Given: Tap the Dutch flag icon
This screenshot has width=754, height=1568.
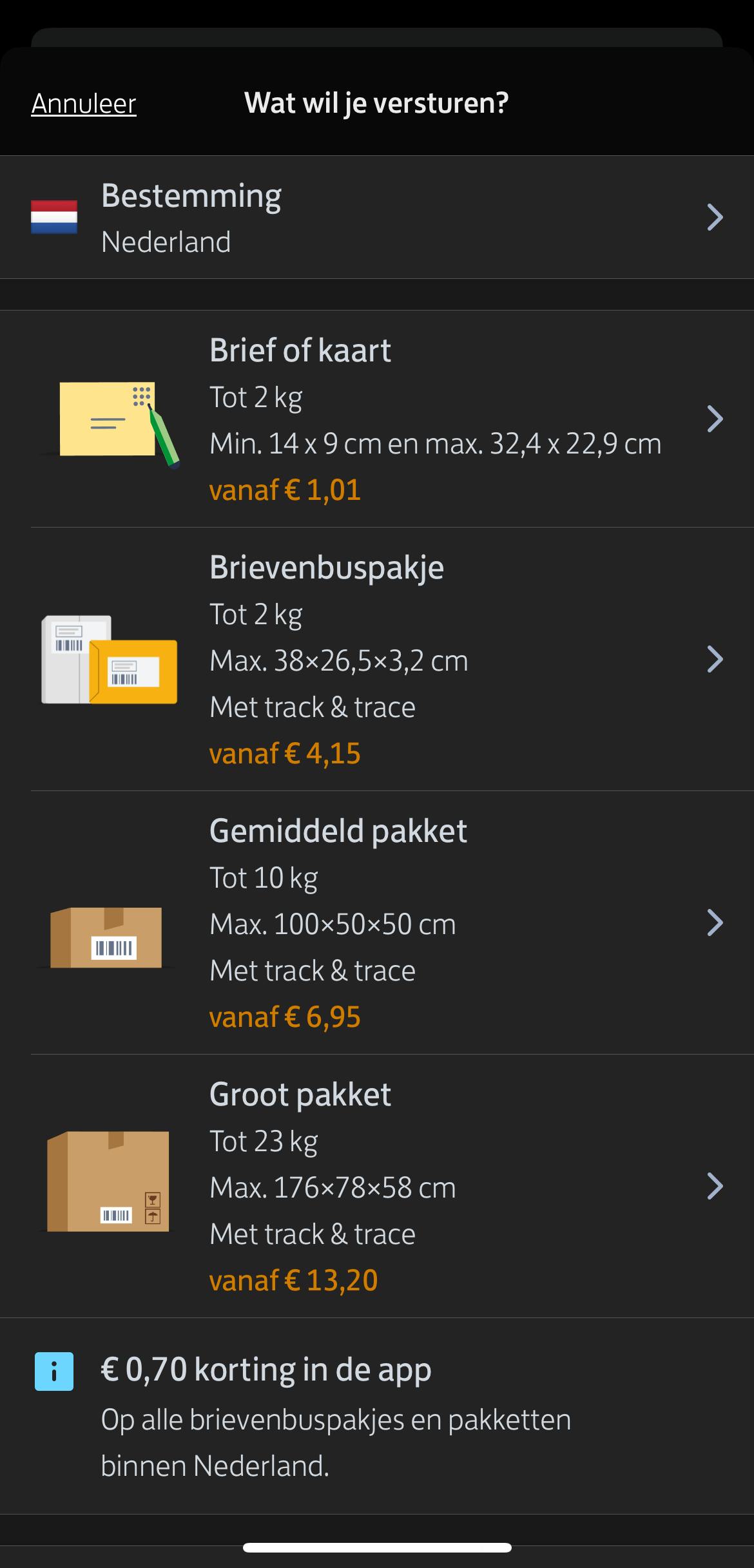Looking at the screenshot, I should pos(54,217).
